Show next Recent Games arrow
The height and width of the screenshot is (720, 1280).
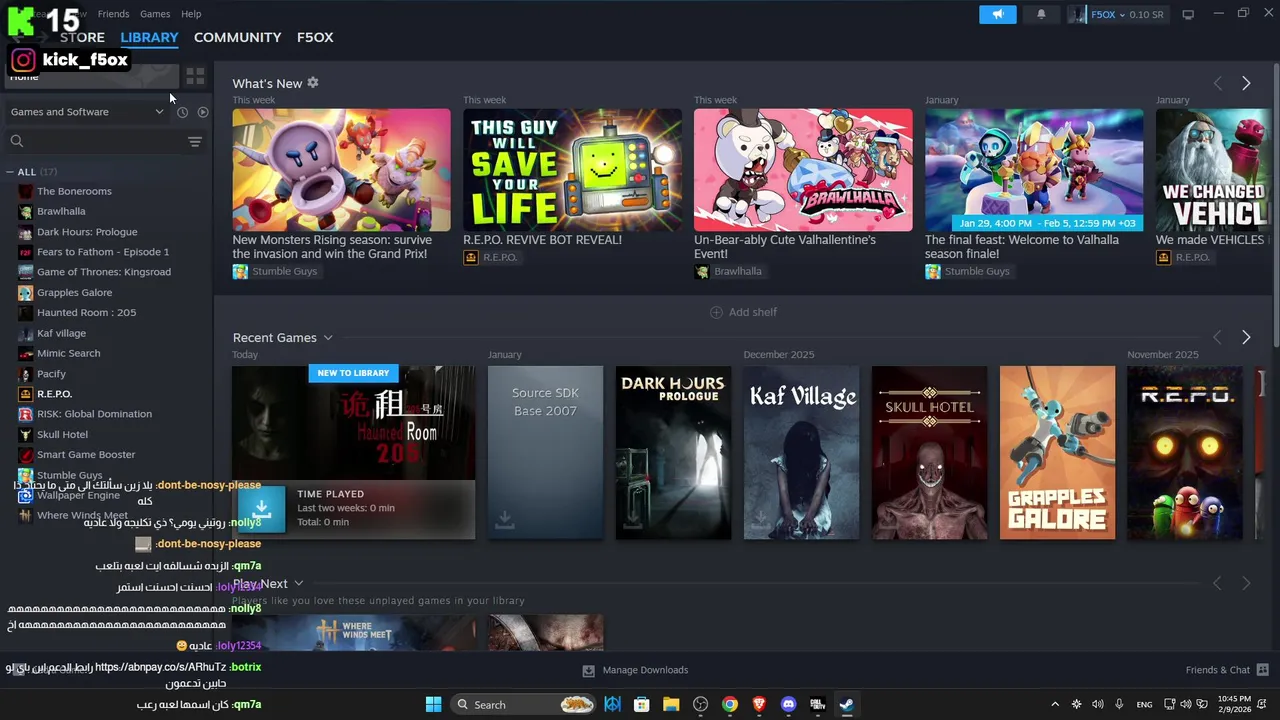(1246, 338)
